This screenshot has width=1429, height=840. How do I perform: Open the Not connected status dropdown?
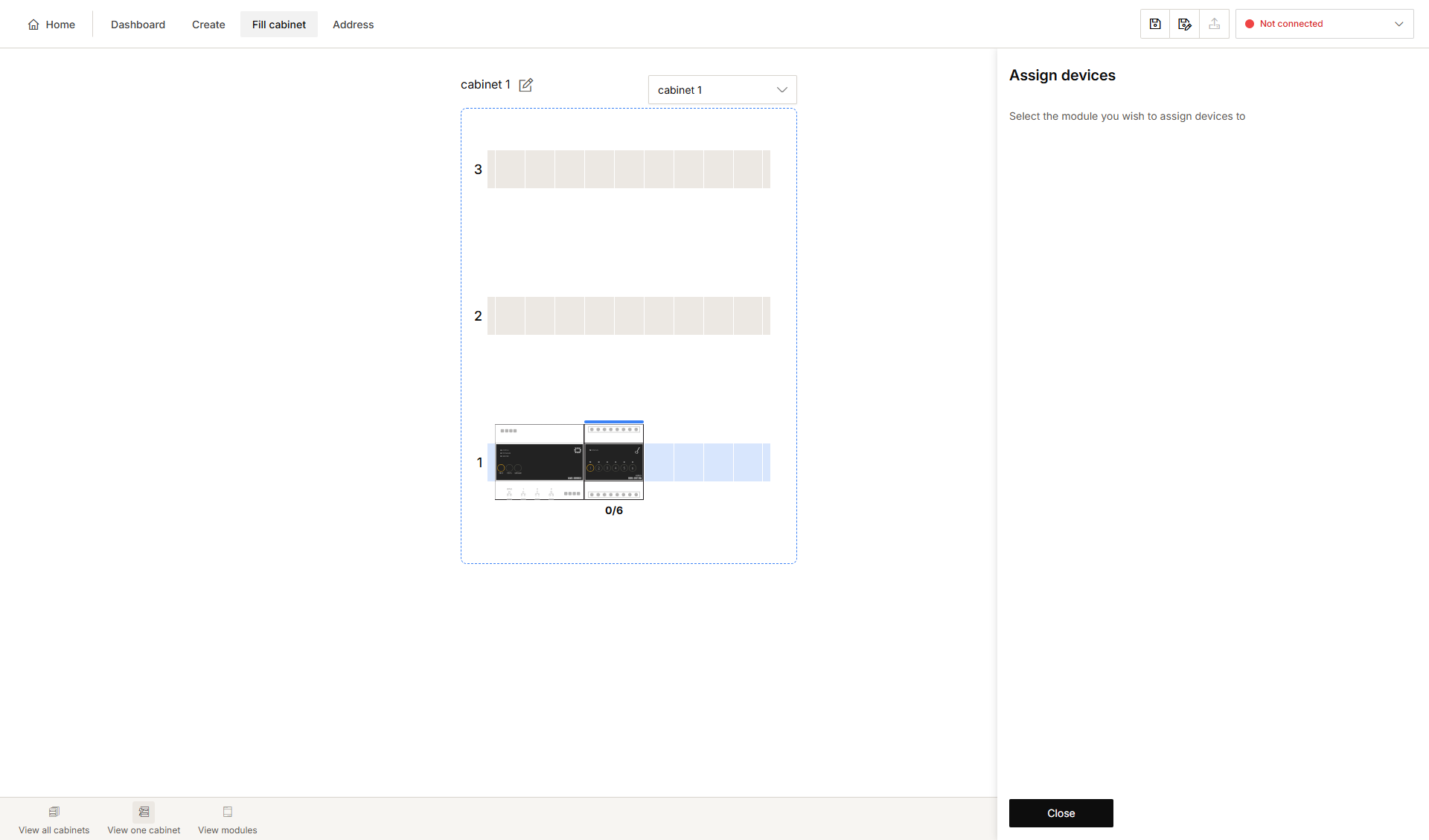tap(1325, 24)
